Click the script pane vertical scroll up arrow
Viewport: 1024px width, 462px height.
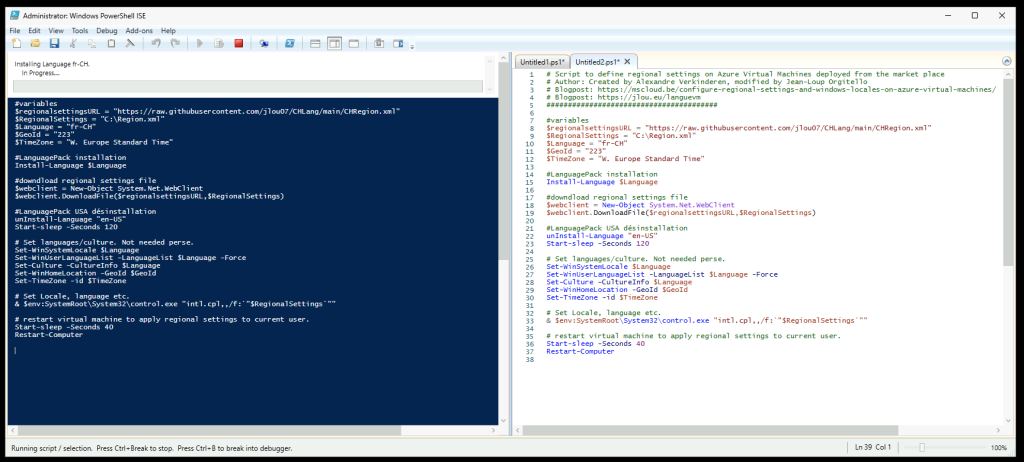coord(1008,74)
